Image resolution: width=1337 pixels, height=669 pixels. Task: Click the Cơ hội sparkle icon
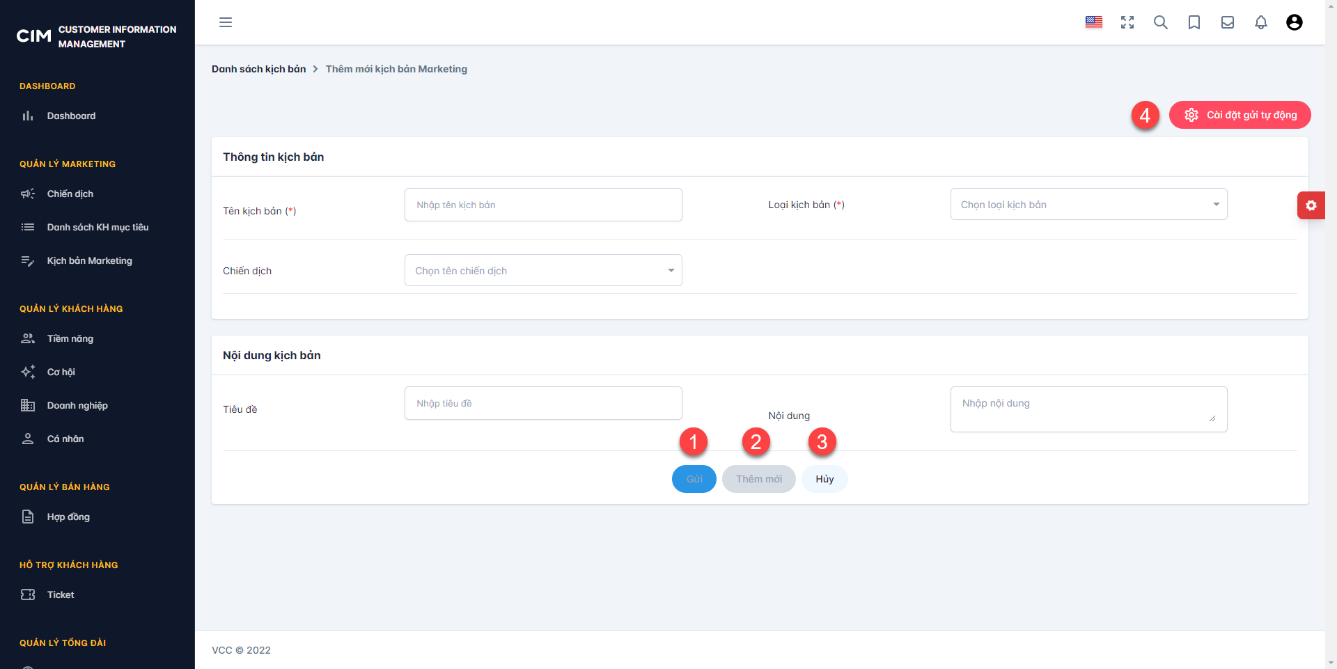point(28,372)
